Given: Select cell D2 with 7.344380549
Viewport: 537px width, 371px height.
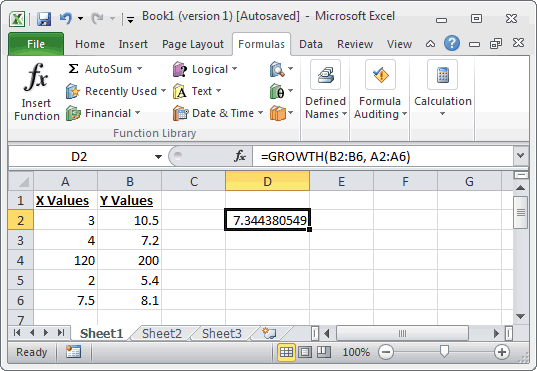Looking at the screenshot, I should coord(267,220).
